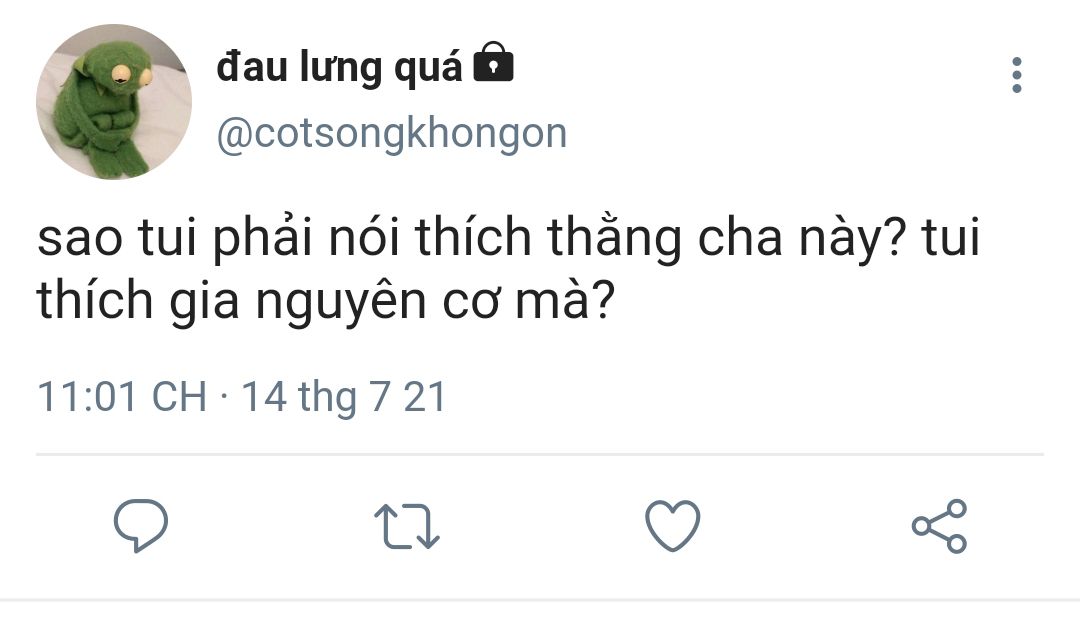Screen dimensions: 1080x618
Task: Click the word thích on first tweet line
Action: click(473, 236)
